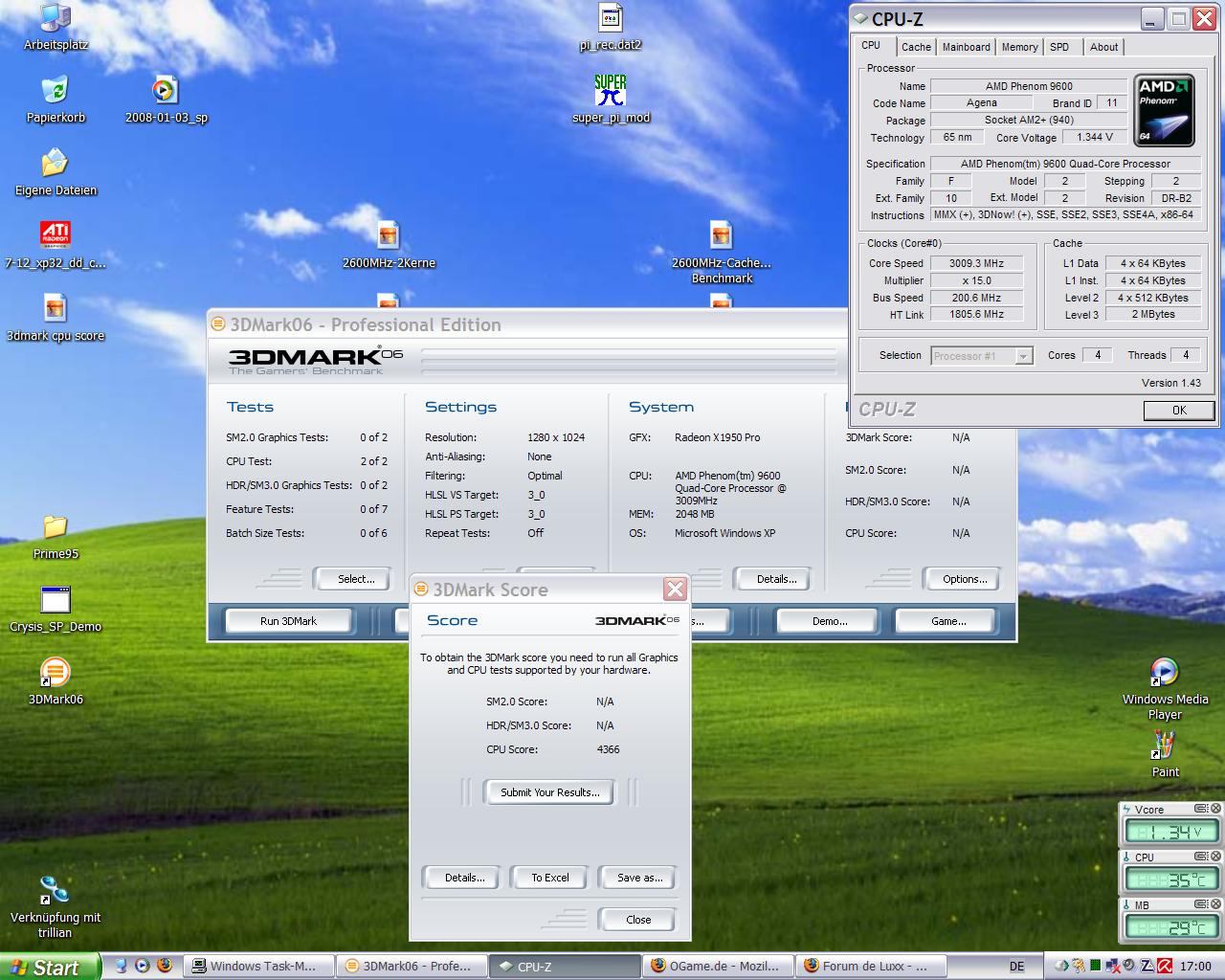Click OK in the CPU-Z window
This screenshot has height=980, width=1225.
(1179, 410)
